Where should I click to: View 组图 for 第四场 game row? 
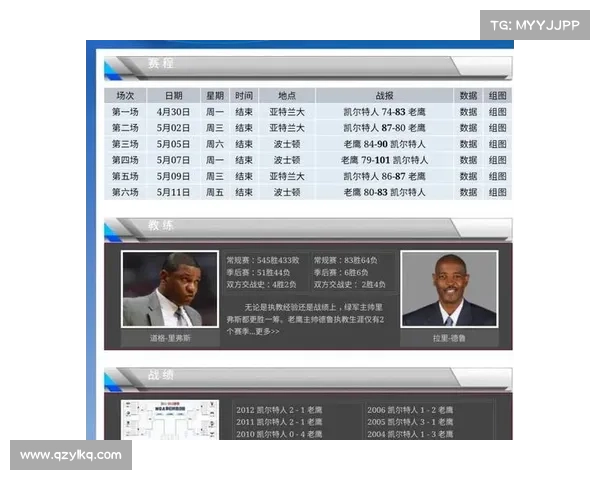point(497,160)
